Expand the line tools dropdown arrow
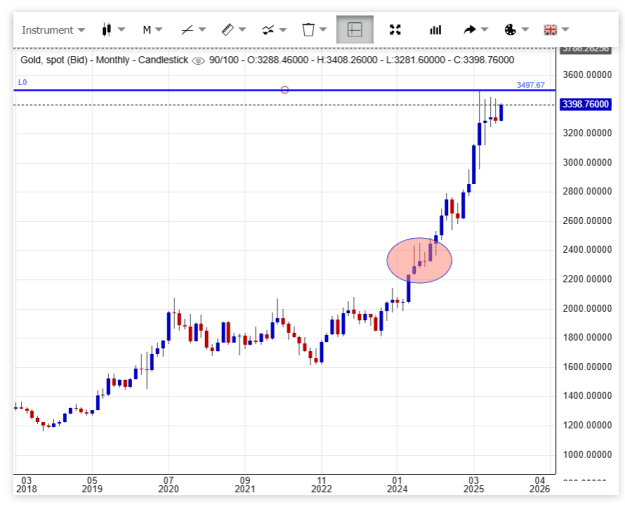The image size is (625, 507). tap(202, 29)
